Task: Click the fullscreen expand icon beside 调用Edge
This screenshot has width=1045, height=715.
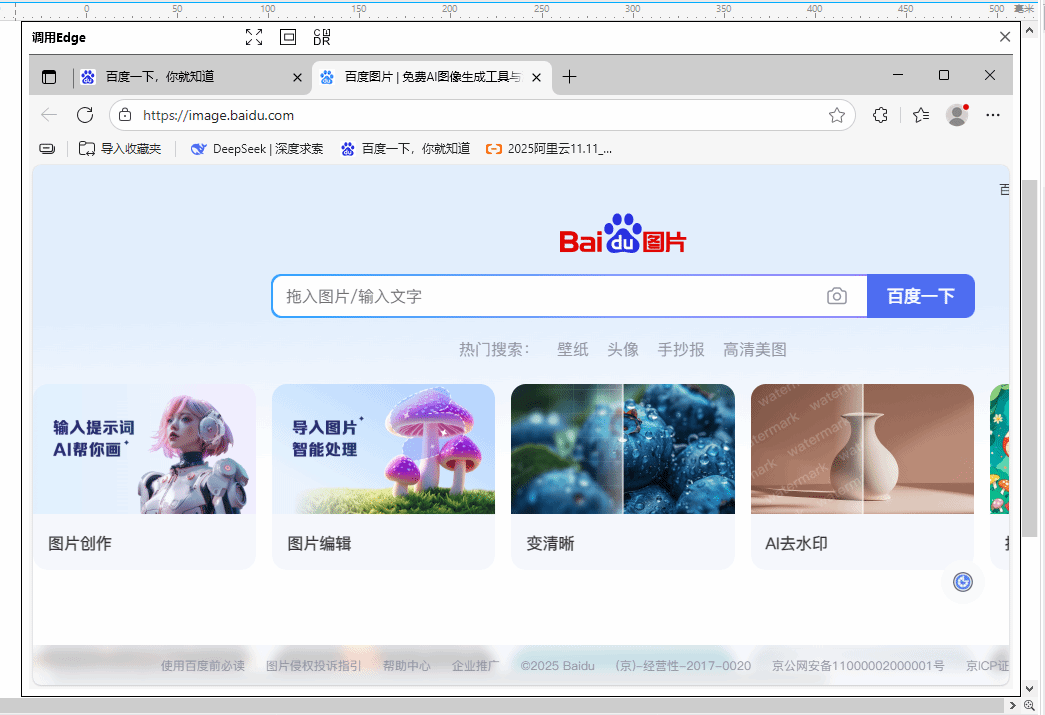Action: [x=254, y=37]
